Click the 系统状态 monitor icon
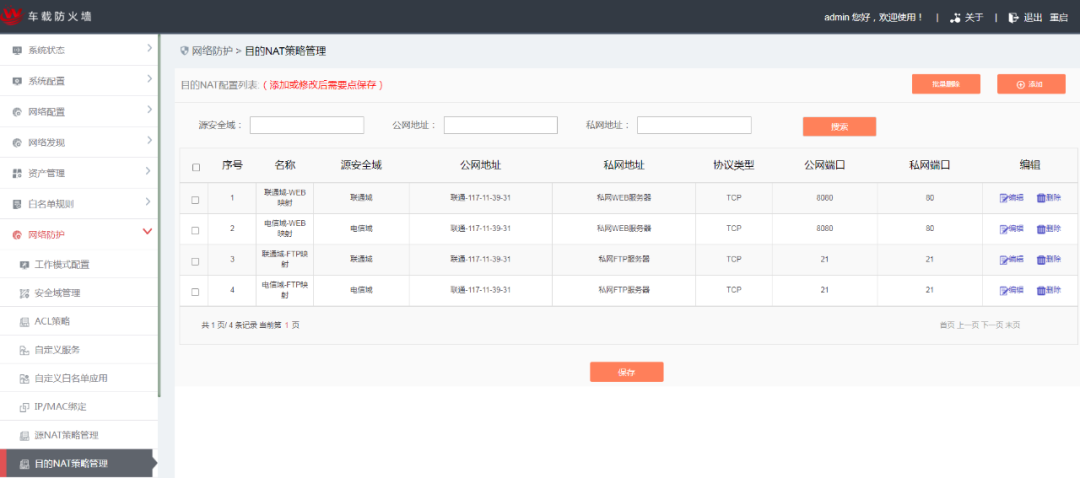 (17, 50)
